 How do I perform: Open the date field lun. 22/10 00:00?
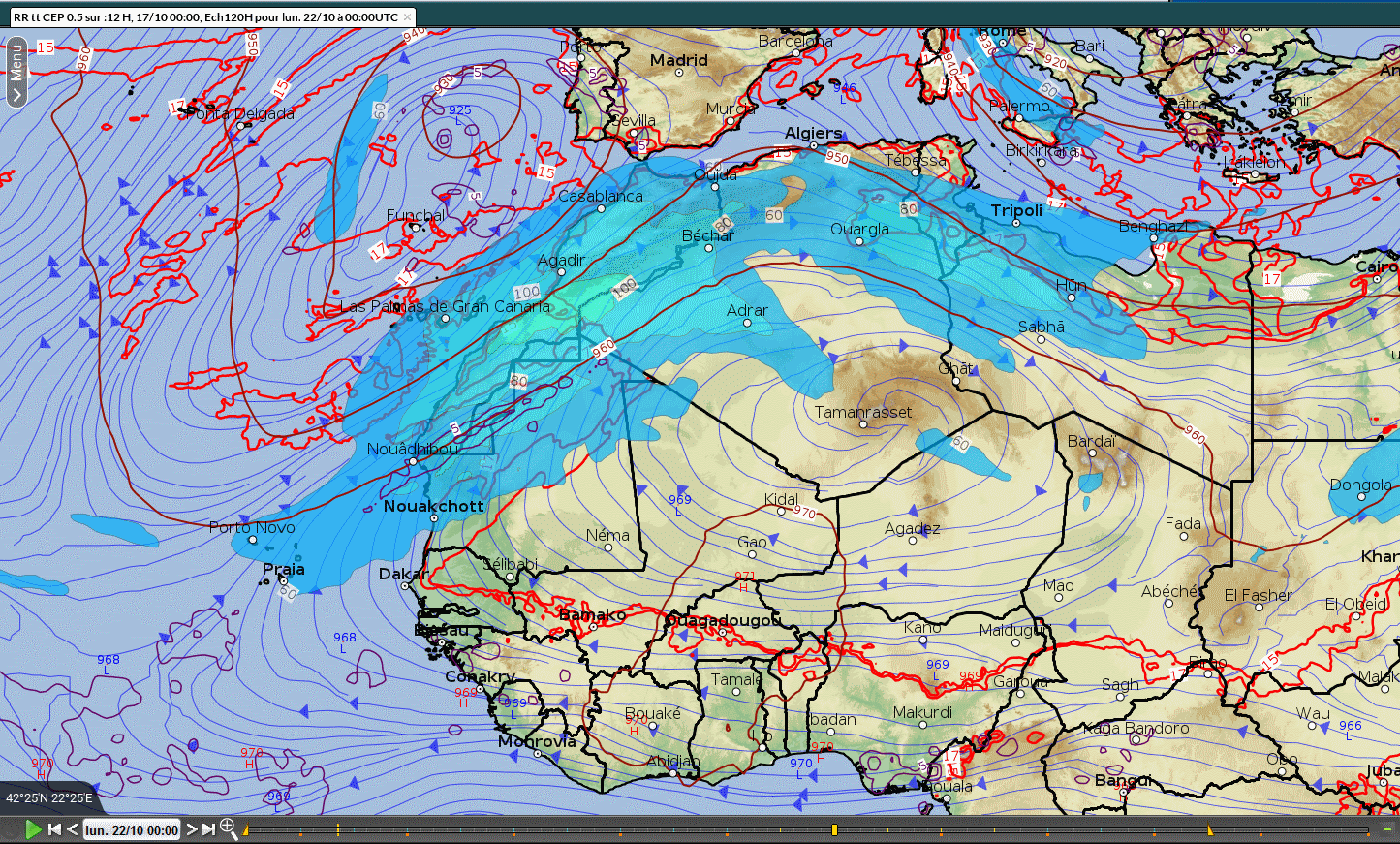(x=132, y=829)
